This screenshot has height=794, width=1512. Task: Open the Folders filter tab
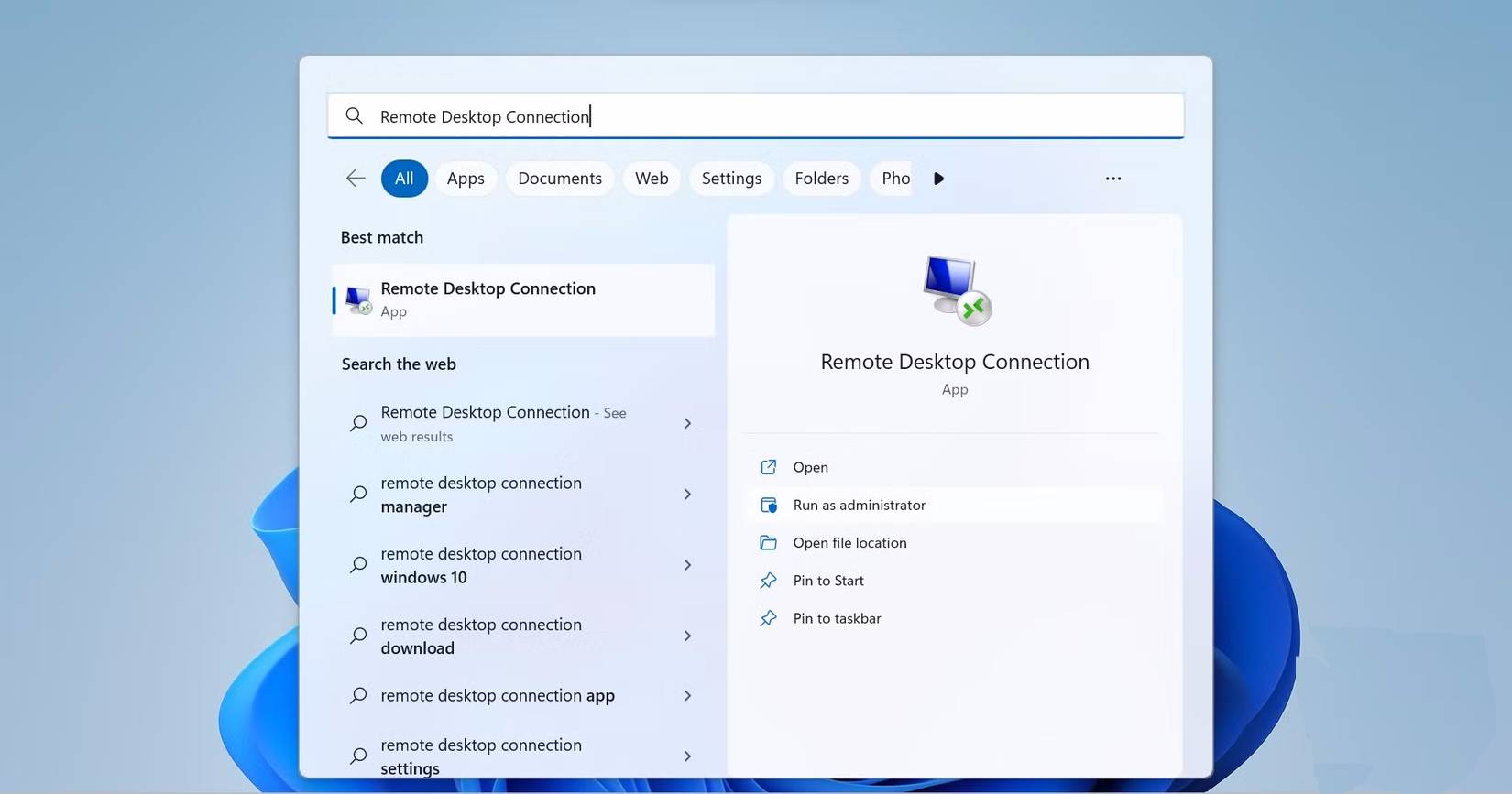821,179
